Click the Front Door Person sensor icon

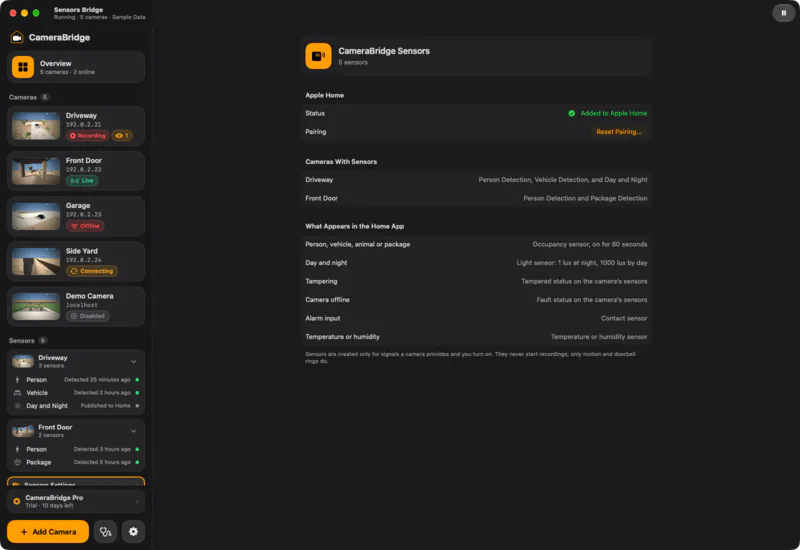click(x=17, y=449)
